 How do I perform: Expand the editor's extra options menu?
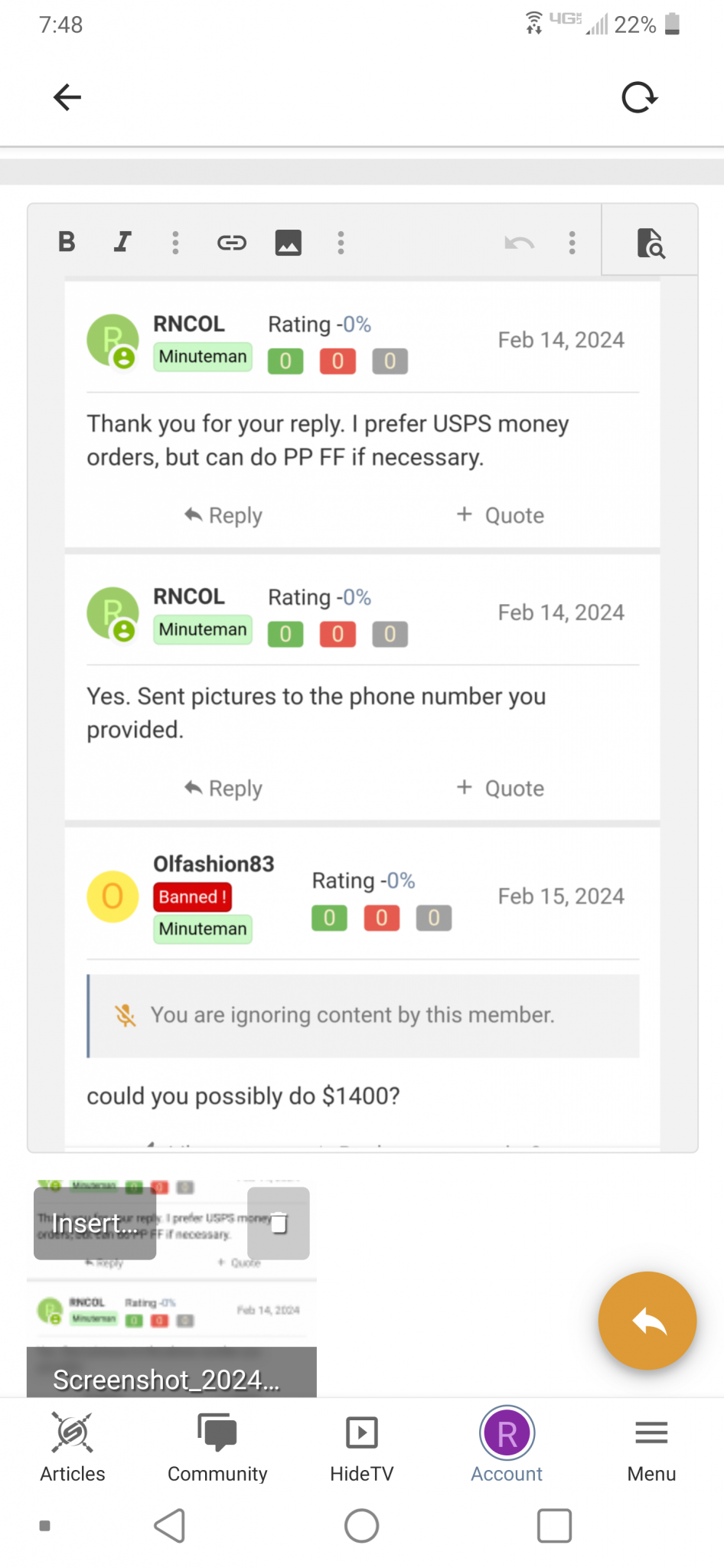[x=572, y=243]
